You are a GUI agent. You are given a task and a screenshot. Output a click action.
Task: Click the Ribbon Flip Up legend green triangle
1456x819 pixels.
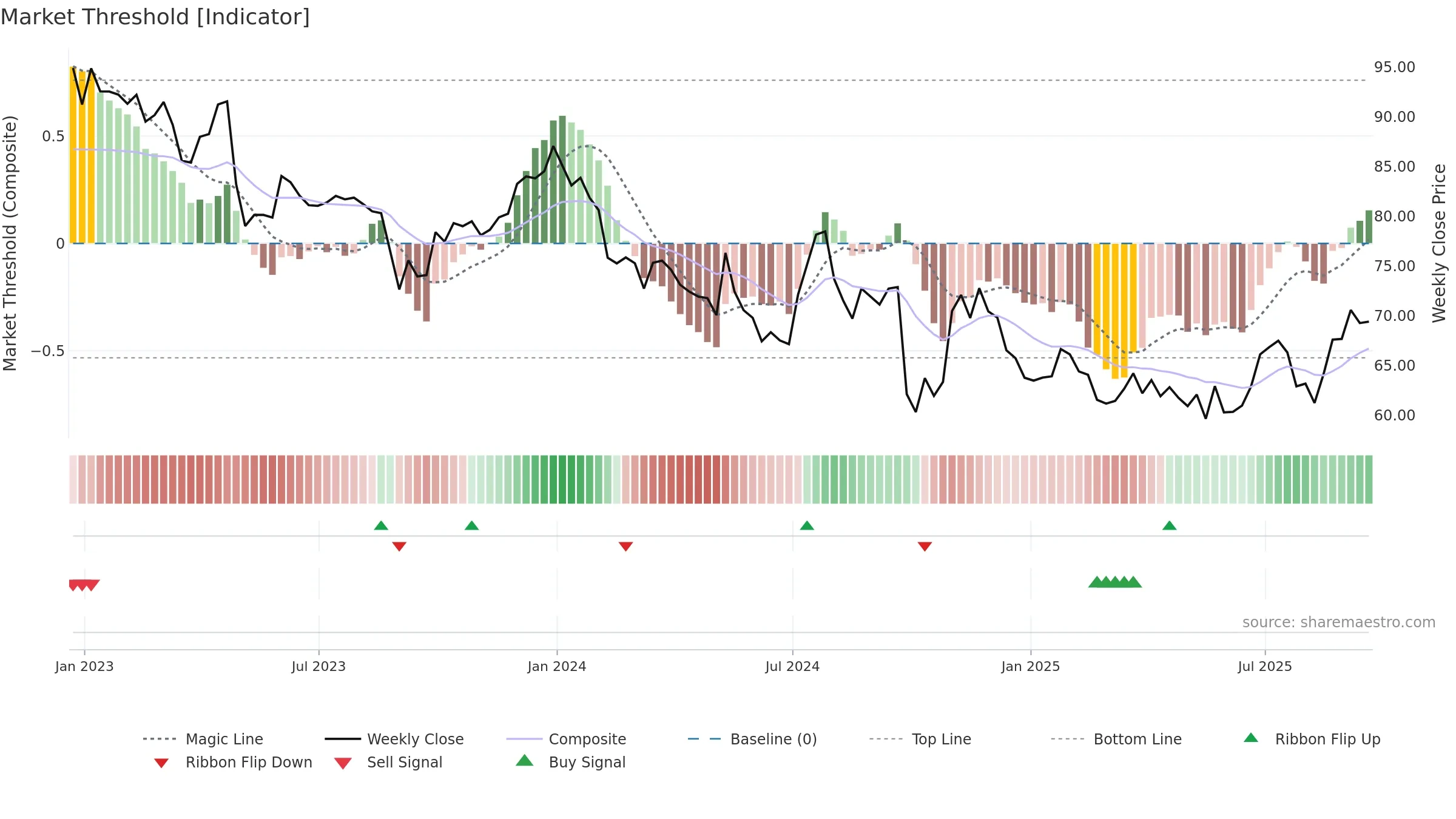coord(1251,738)
